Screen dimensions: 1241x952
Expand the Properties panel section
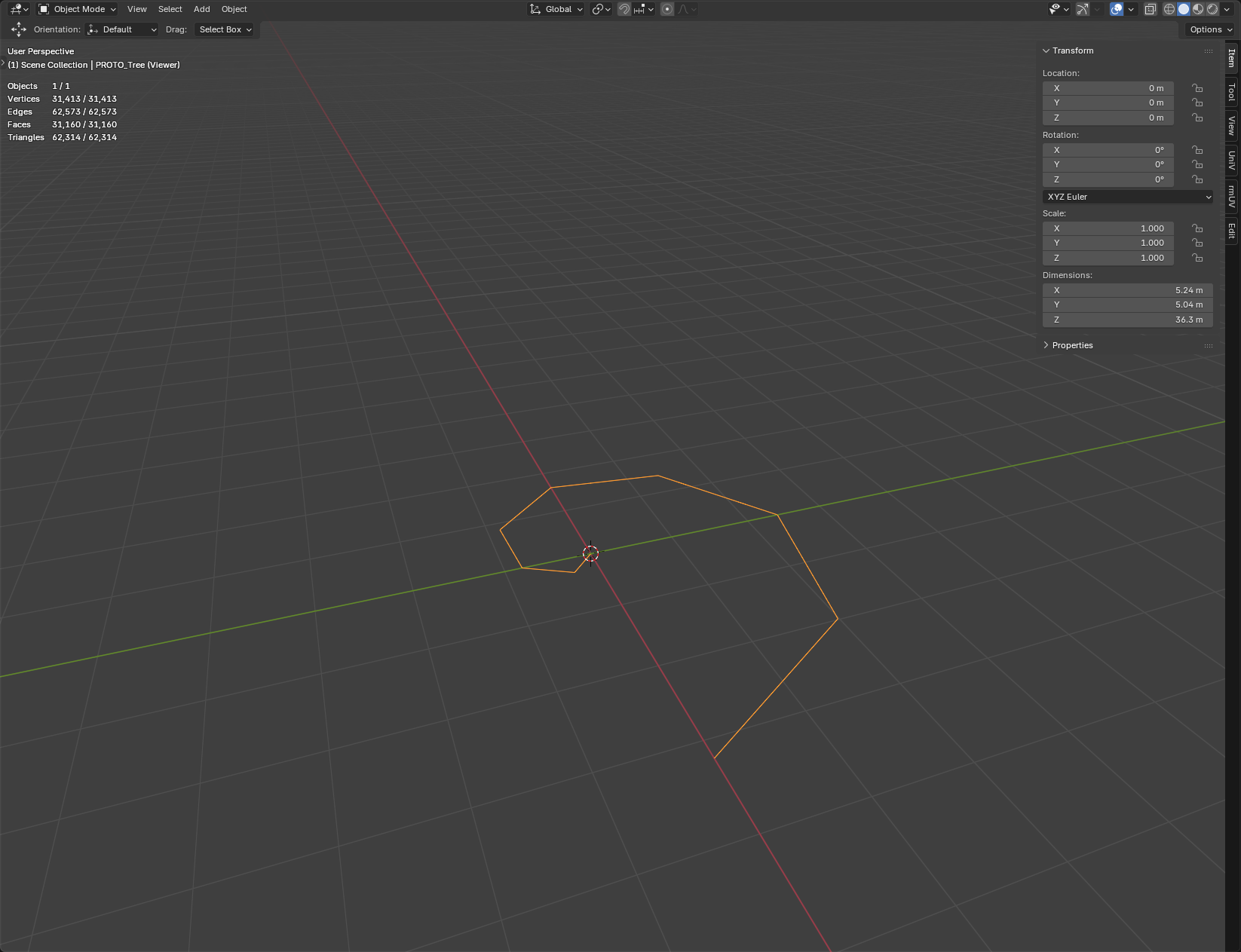pyautogui.click(x=1072, y=345)
